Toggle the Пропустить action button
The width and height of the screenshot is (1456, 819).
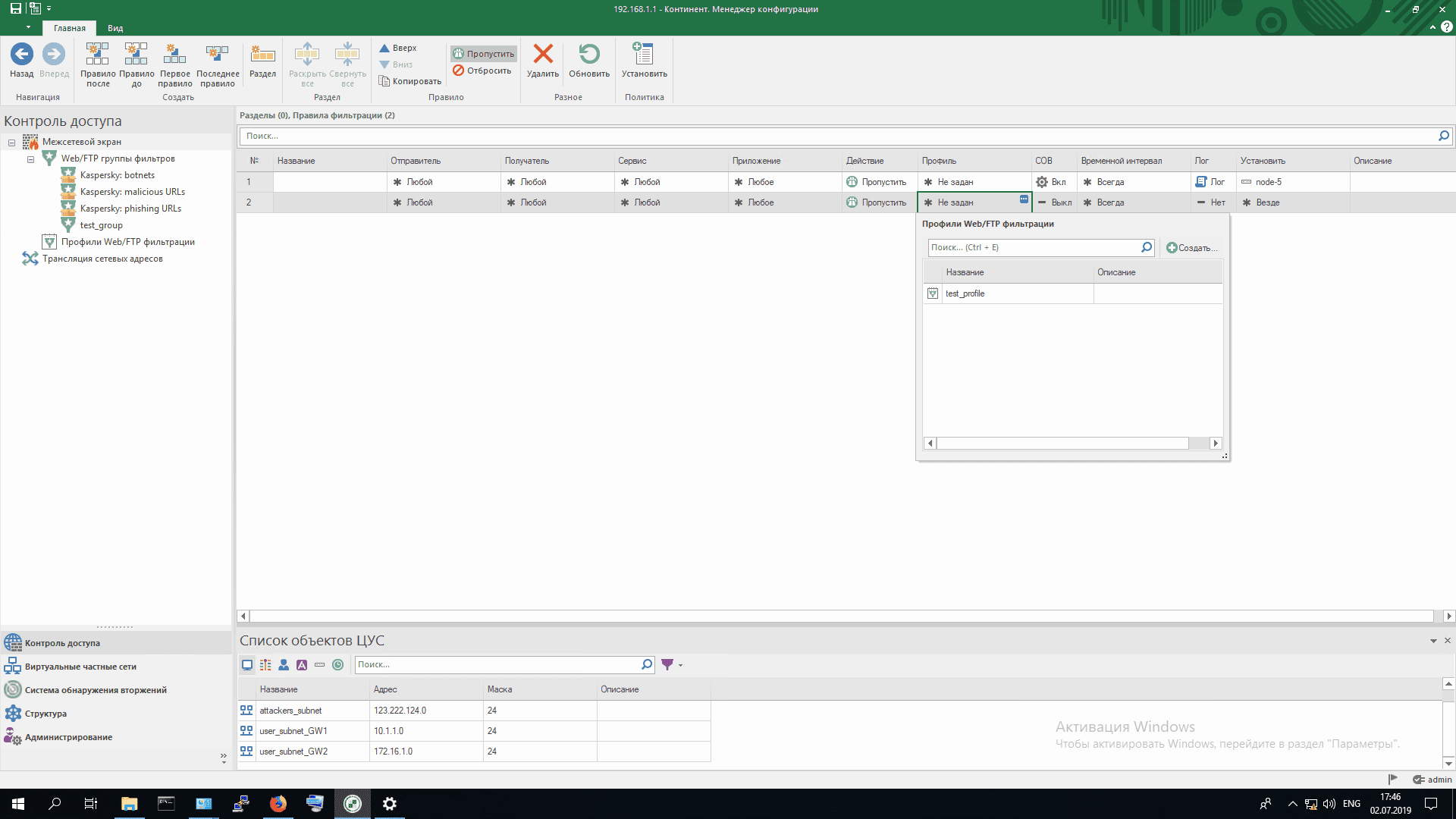pos(484,54)
